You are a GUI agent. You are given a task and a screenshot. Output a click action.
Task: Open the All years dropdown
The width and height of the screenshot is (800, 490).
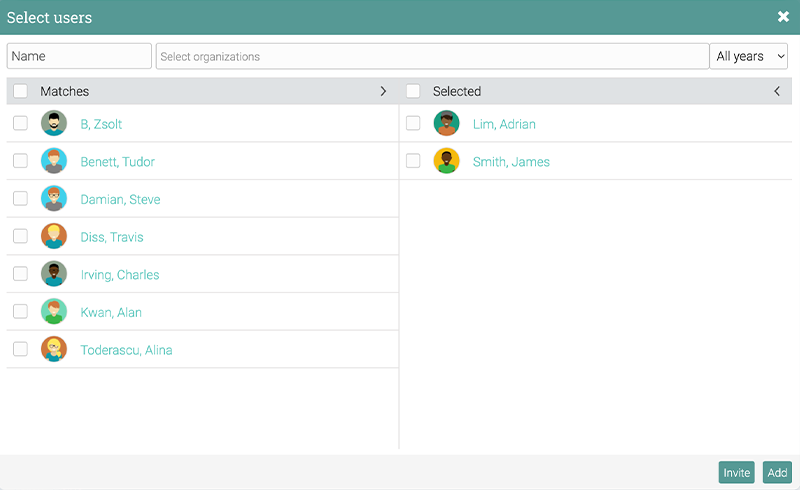pyautogui.click(x=748, y=56)
